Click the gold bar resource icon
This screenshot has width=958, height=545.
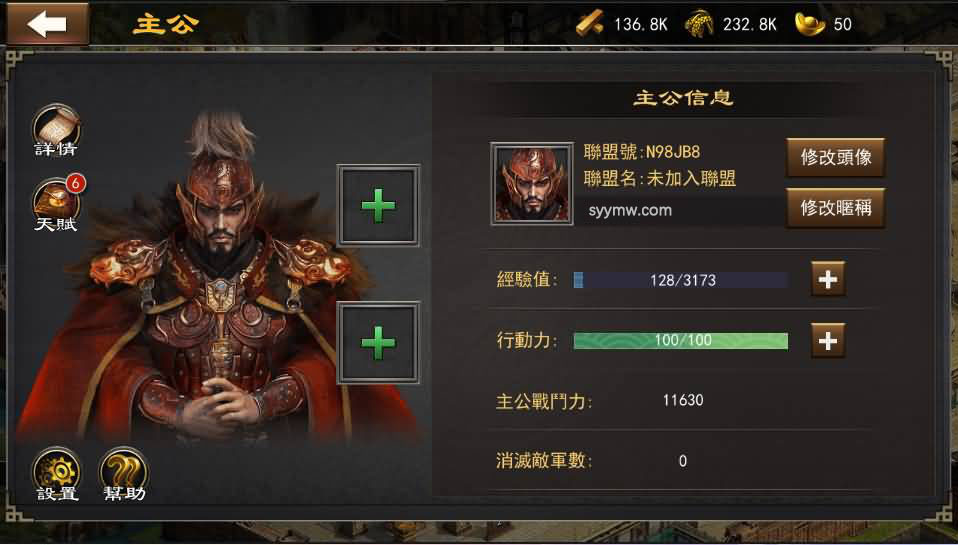click(x=590, y=24)
